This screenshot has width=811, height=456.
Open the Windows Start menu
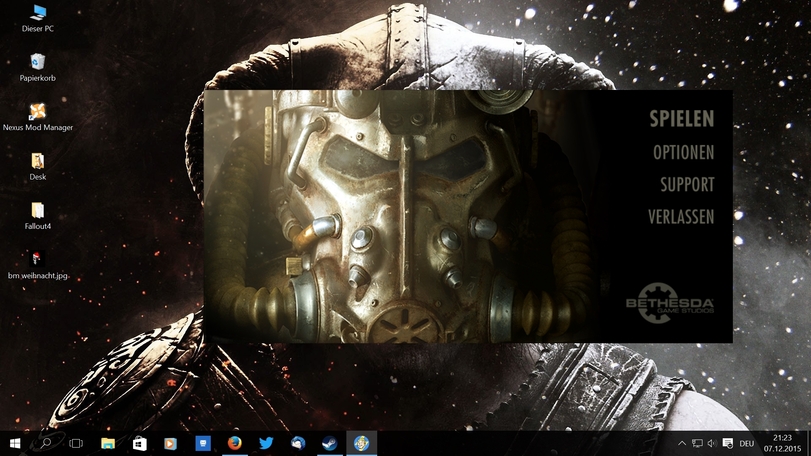coord(15,443)
